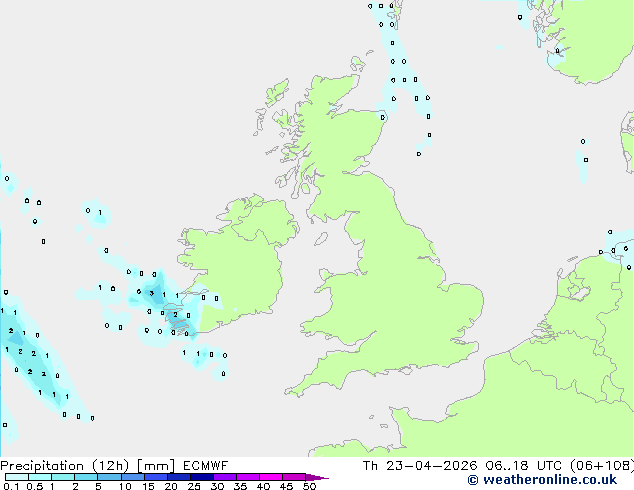Viewport: 634px width, 490px height.
Task: Select the 30–35 mm purple legend swatch
Action: (225, 477)
